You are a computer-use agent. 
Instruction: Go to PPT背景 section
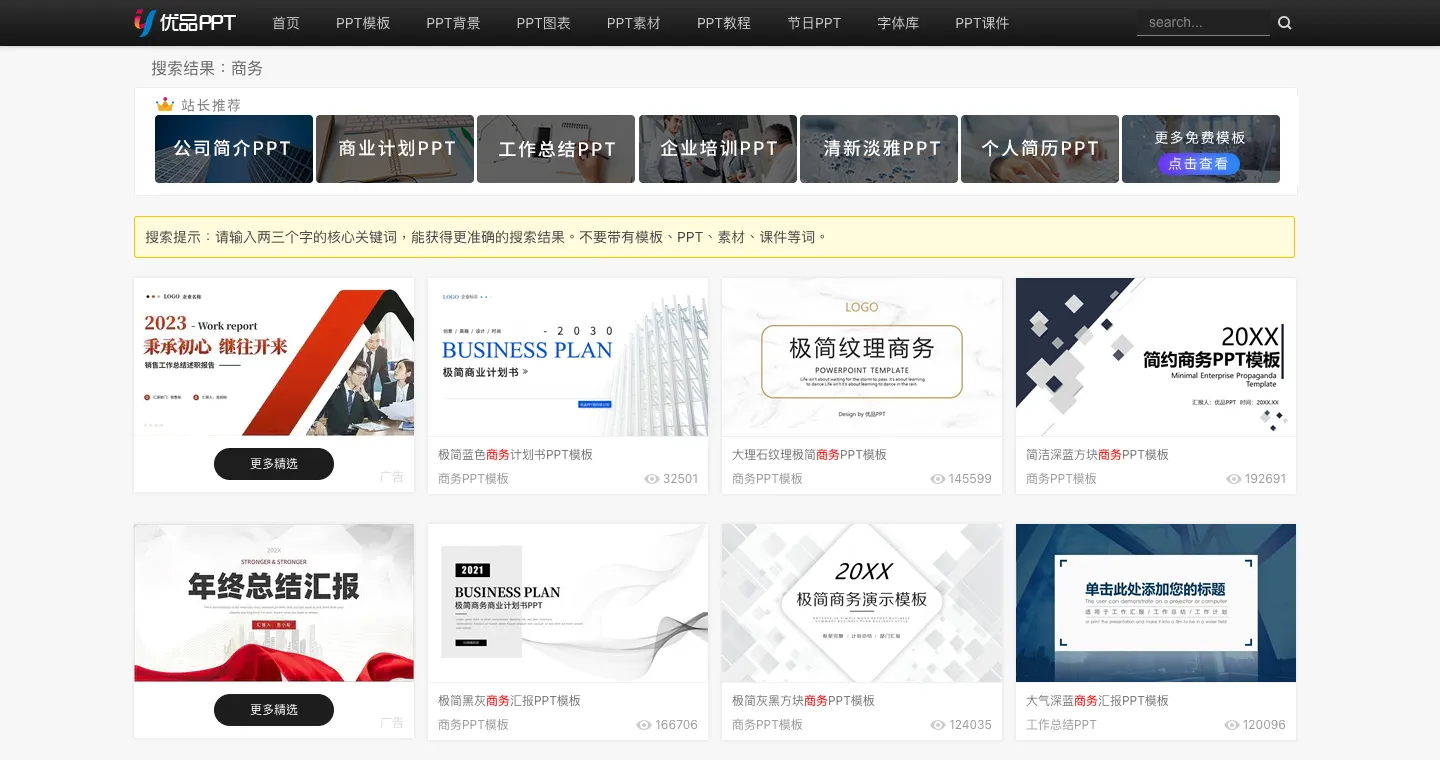coord(453,23)
